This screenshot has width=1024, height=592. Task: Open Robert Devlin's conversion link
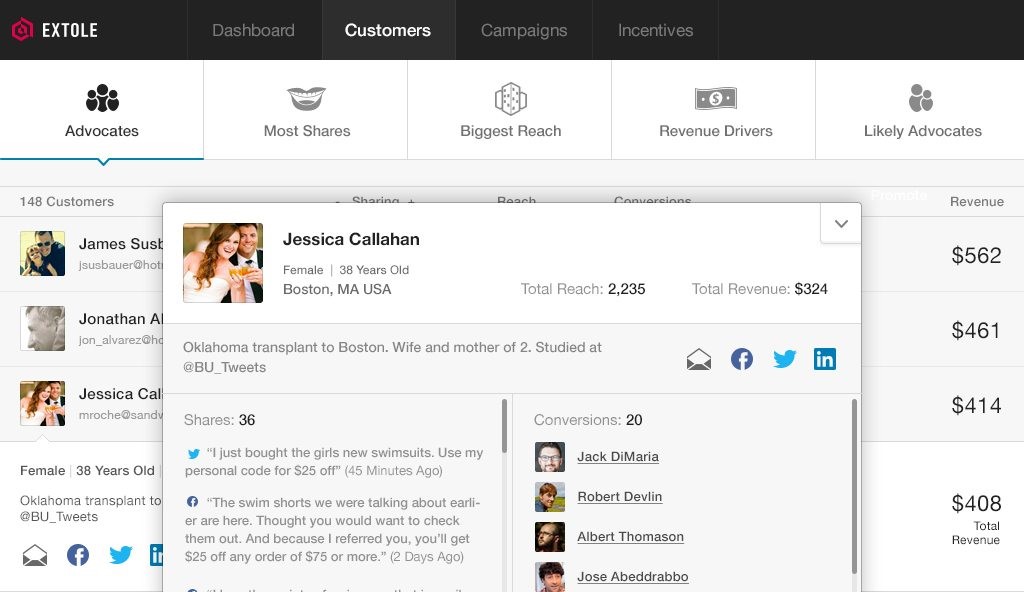click(x=619, y=497)
